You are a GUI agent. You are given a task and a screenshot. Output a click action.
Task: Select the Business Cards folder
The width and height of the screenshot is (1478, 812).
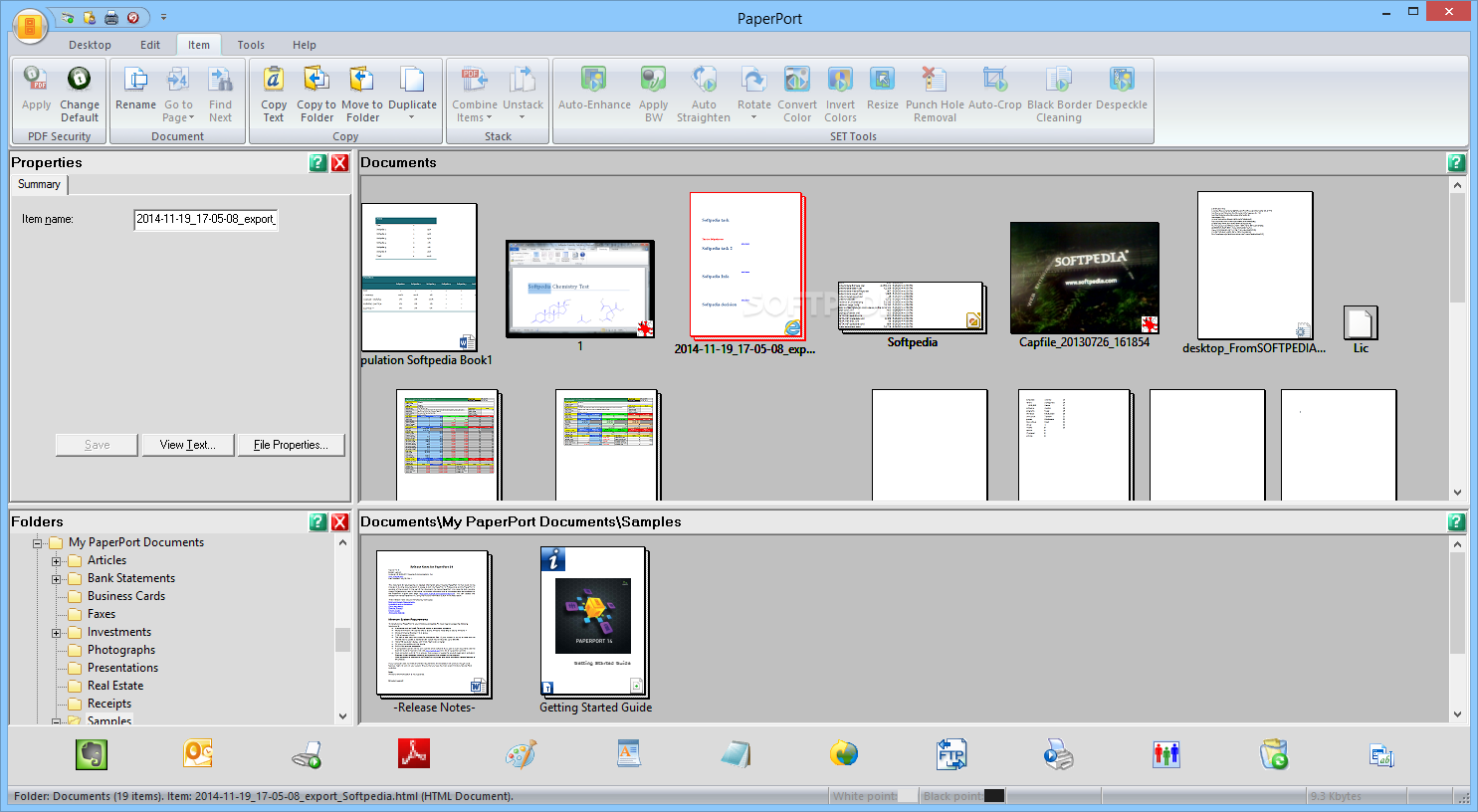tap(126, 596)
